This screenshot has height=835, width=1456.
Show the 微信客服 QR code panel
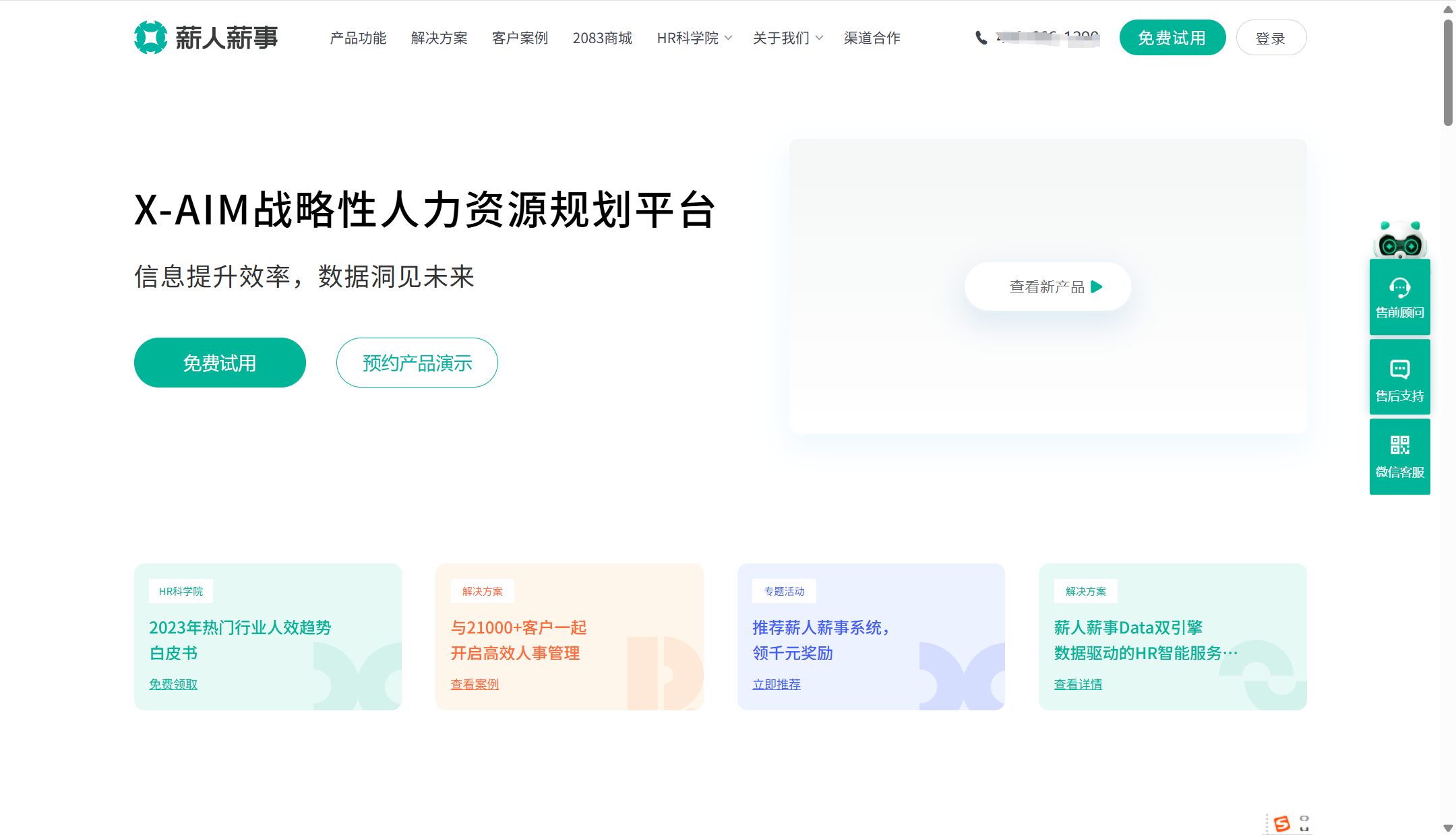(x=1399, y=456)
